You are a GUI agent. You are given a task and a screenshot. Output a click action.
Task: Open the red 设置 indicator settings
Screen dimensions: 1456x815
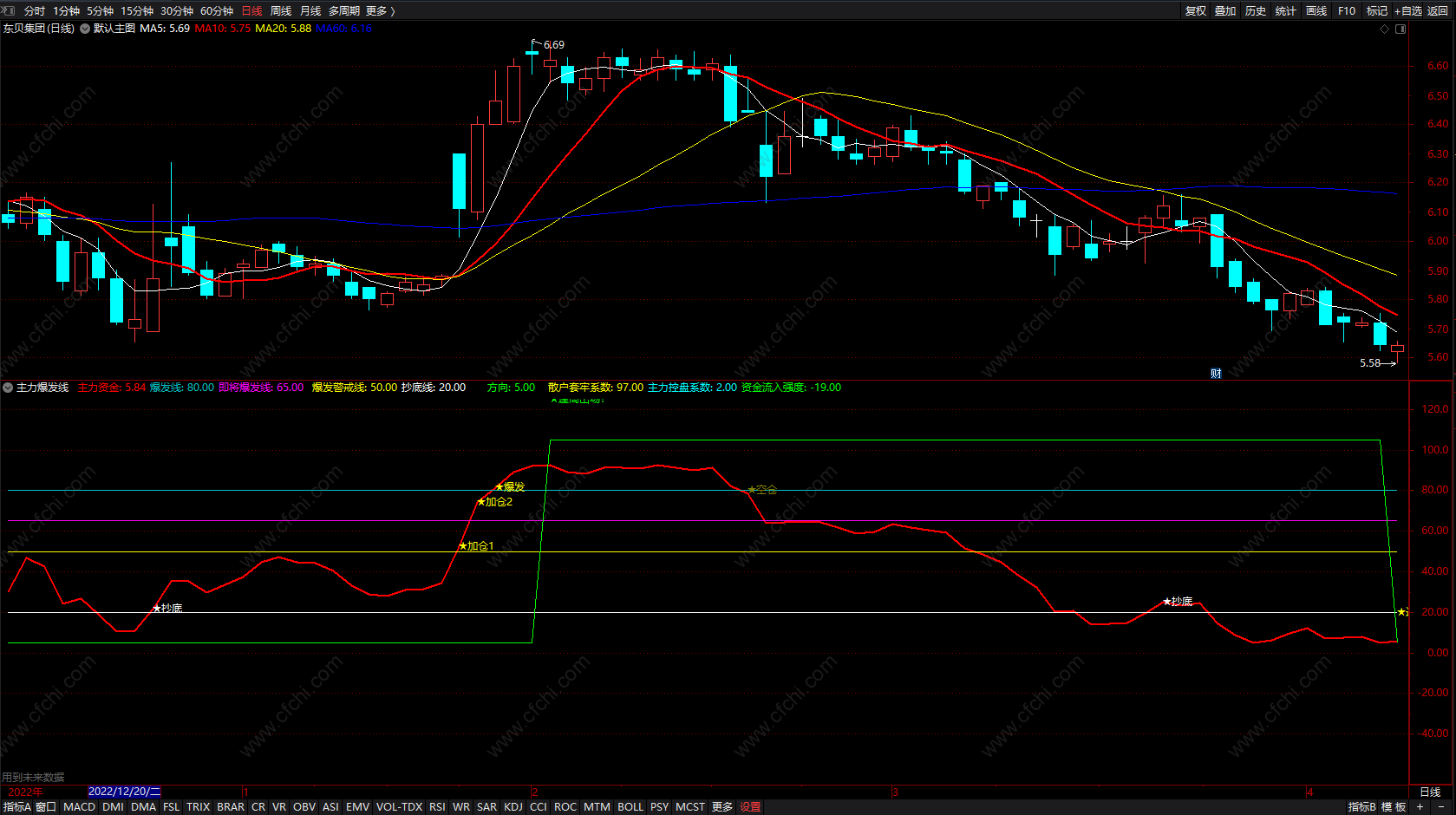(x=750, y=806)
